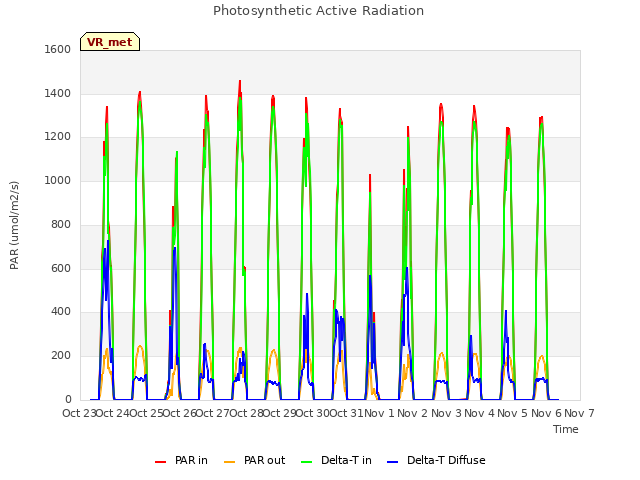Click the Nov 2 x-axis tick label
This screenshot has height=480, width=640.
click(x=413, y=413)
